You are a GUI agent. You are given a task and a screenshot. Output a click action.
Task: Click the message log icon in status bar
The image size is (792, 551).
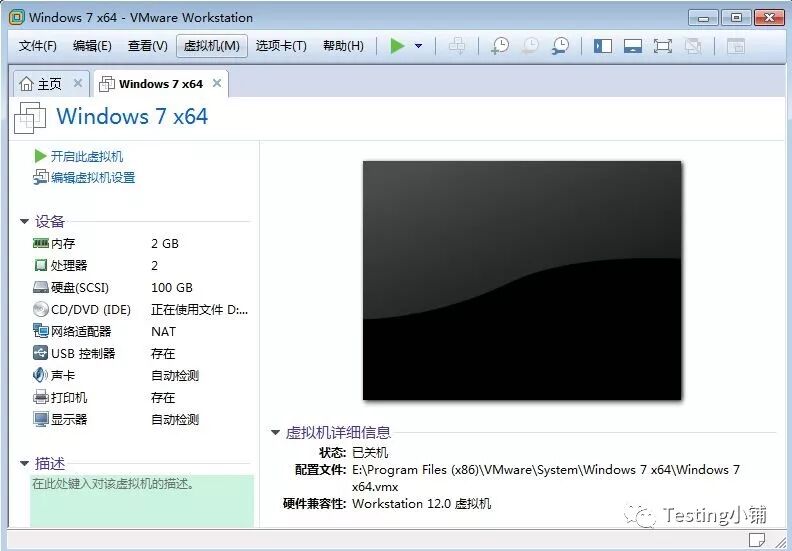pos(756,540)
